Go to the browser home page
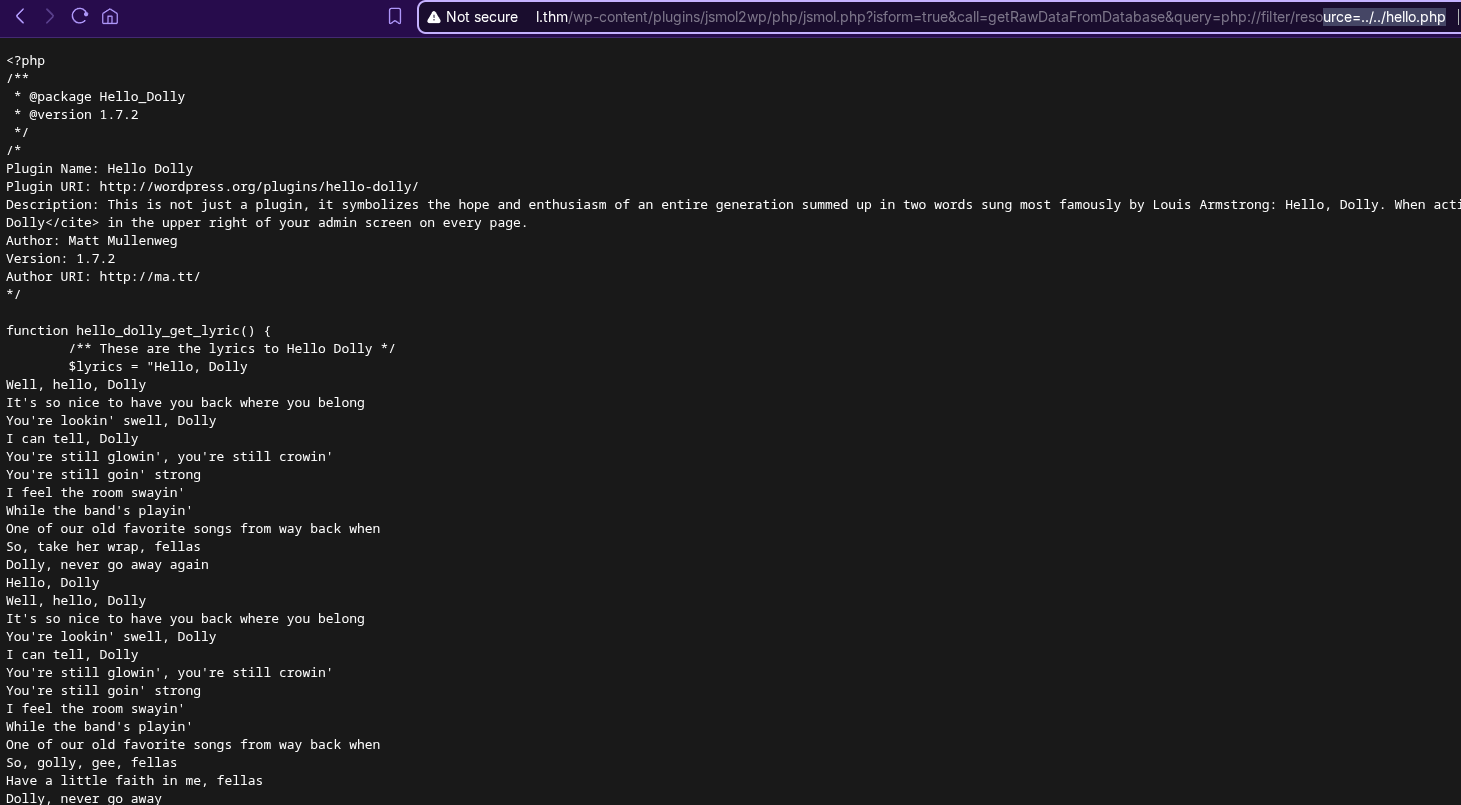The image size is (1461, 805). [x=110, y=16]
